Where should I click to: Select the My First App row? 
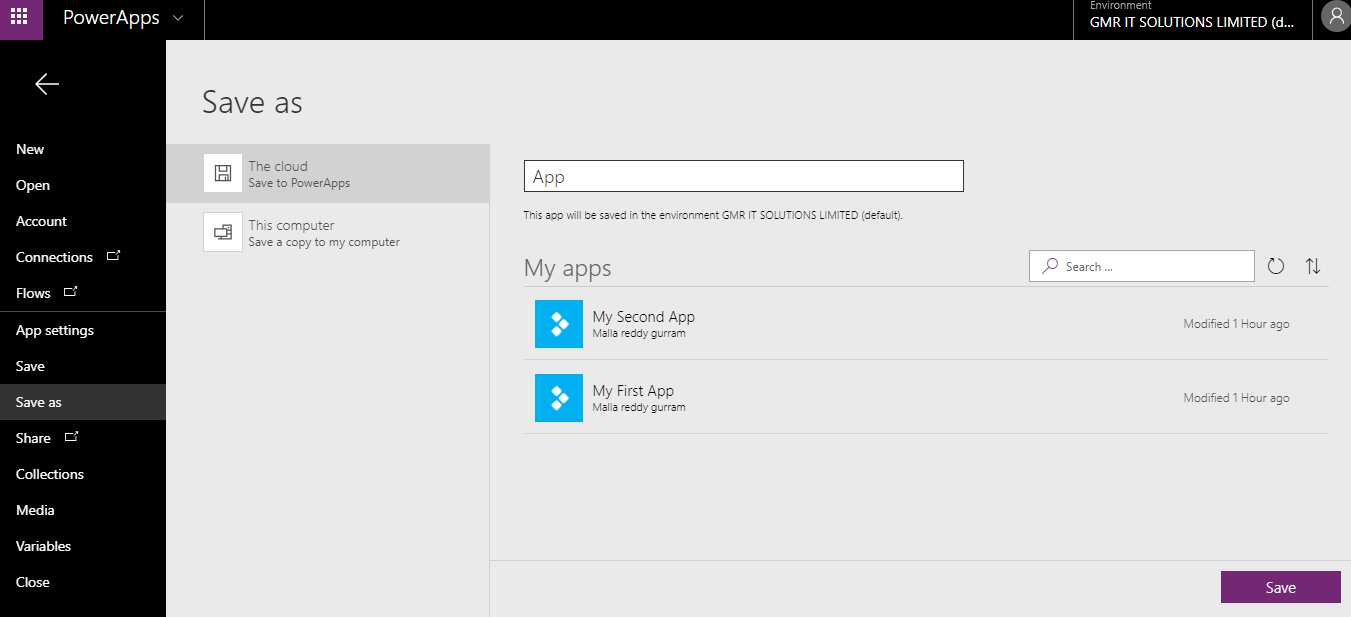click(x=926, y=398)
